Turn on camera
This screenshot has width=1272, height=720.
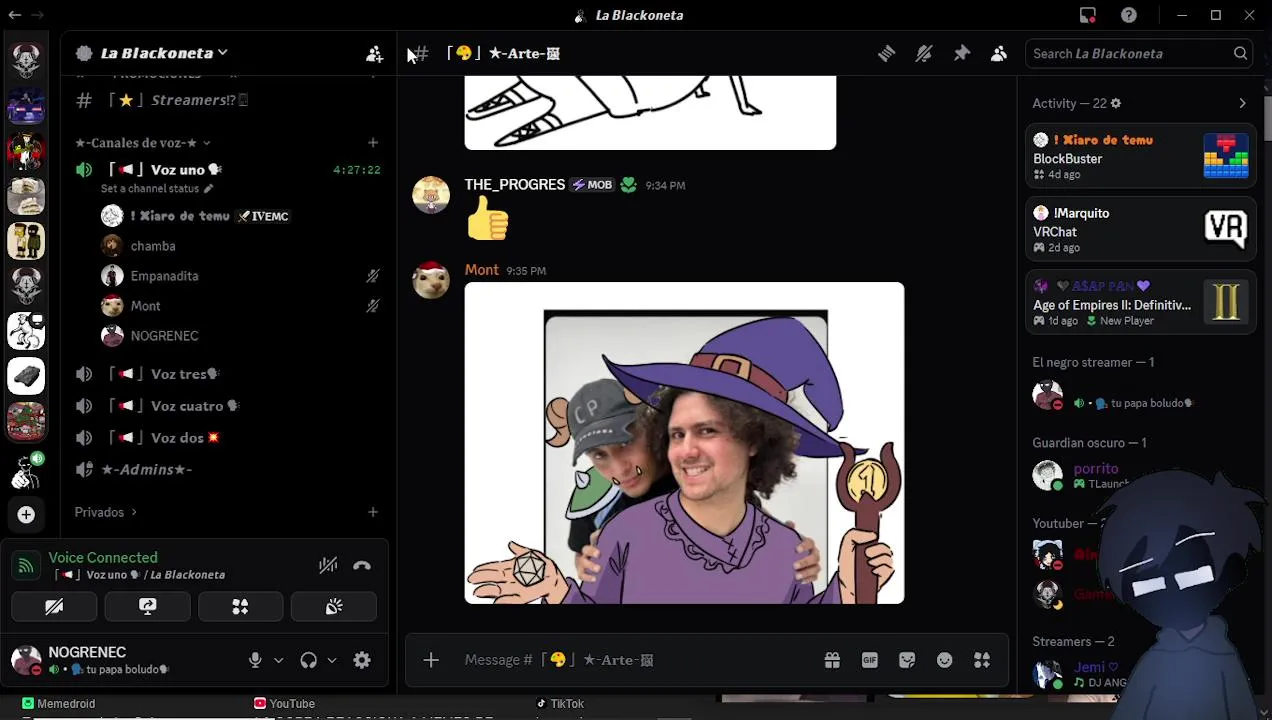pyautogui.click(x=54, y=606)
